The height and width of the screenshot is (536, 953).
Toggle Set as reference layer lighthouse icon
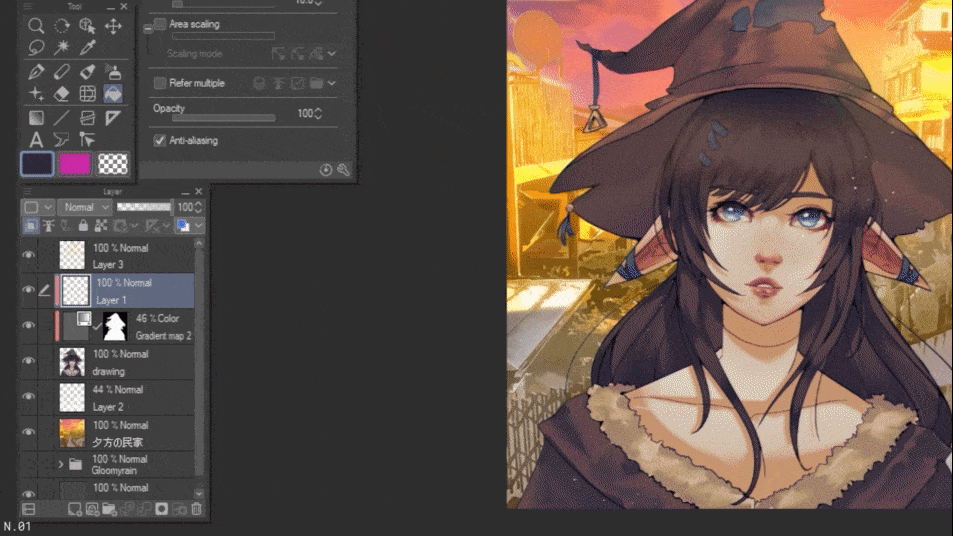point(48,226)
